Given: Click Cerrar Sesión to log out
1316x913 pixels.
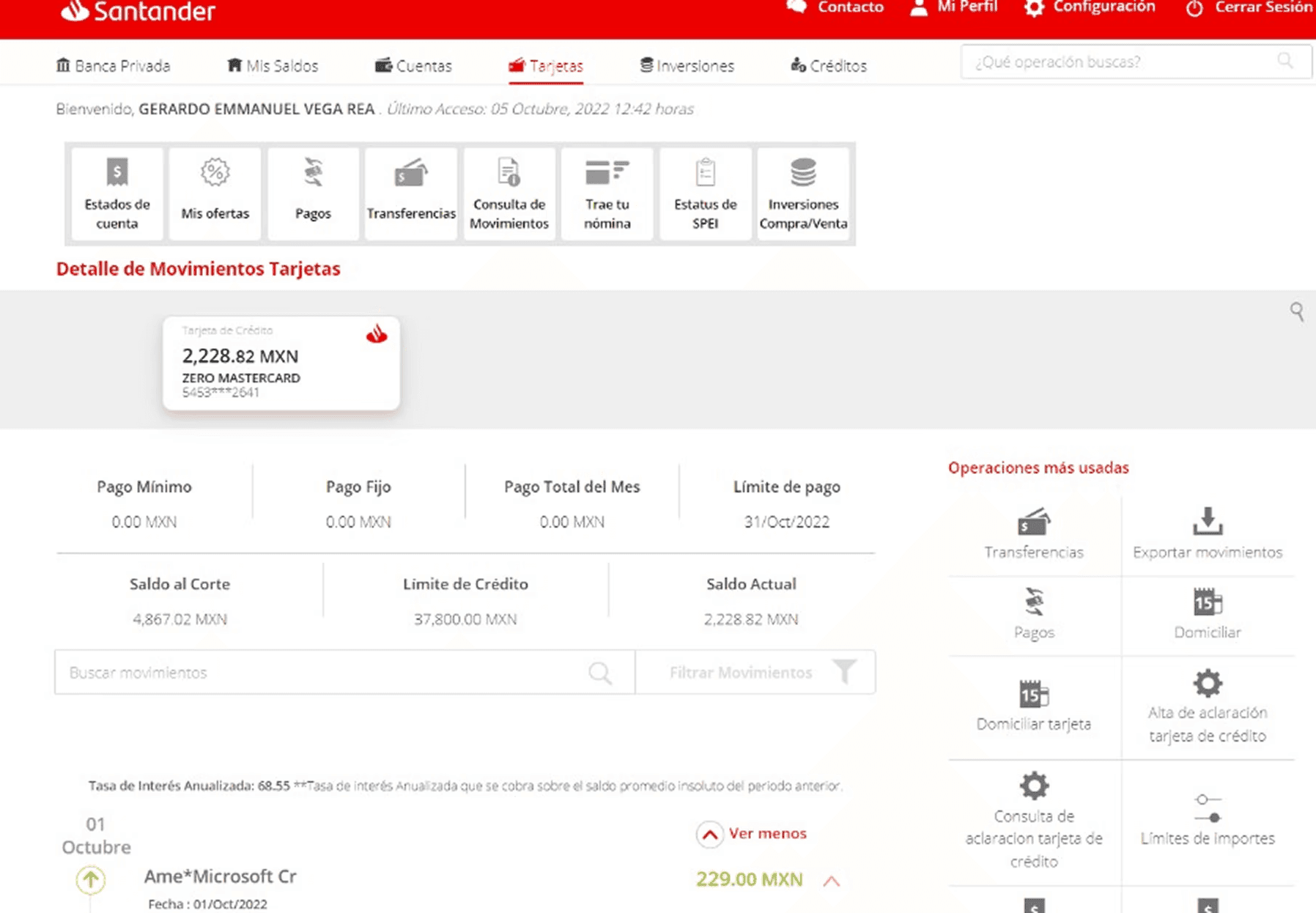Looking at the screenshot, I should 1249,7.
